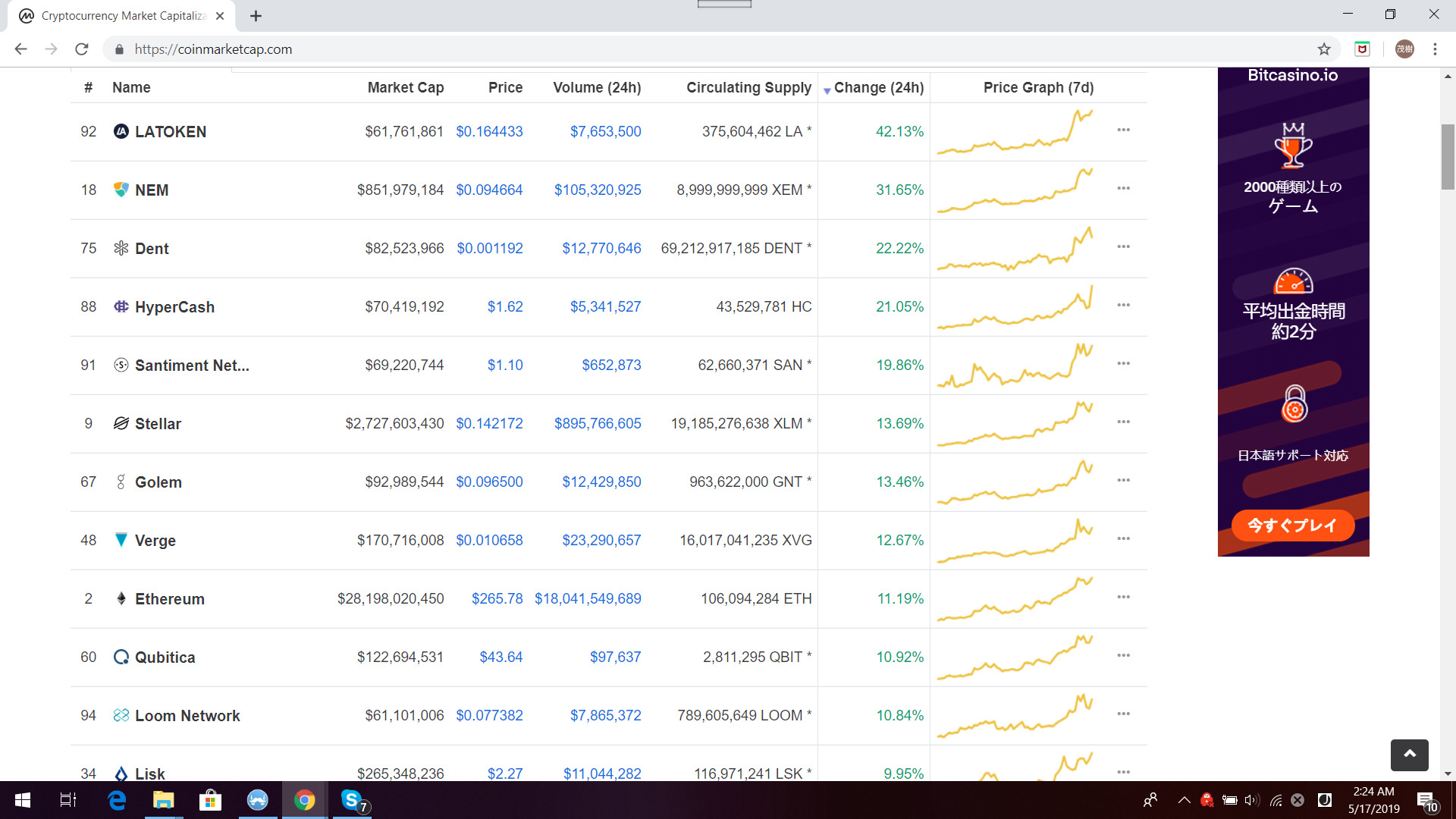The width and height of the screenshot is (1456, 819).
Task: Open the more options menu for Verge
Action: [1123, 539]
